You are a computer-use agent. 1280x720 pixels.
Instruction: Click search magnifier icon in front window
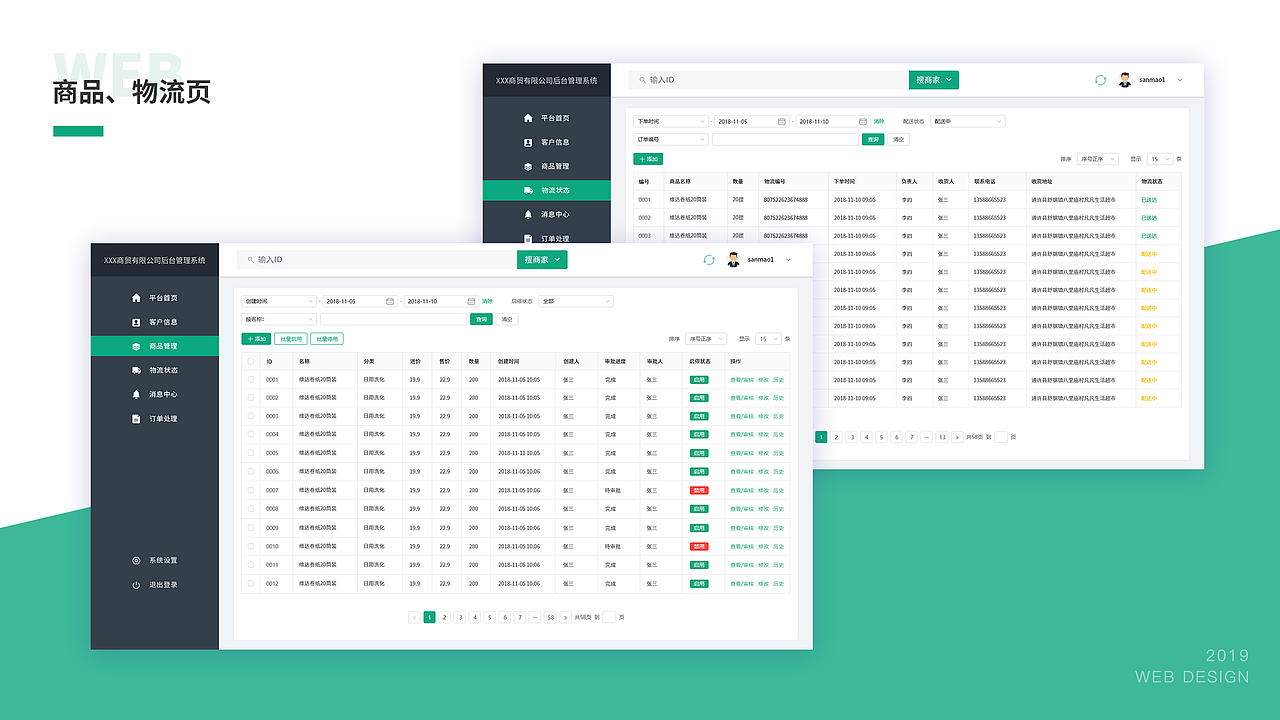coord(249,259)
